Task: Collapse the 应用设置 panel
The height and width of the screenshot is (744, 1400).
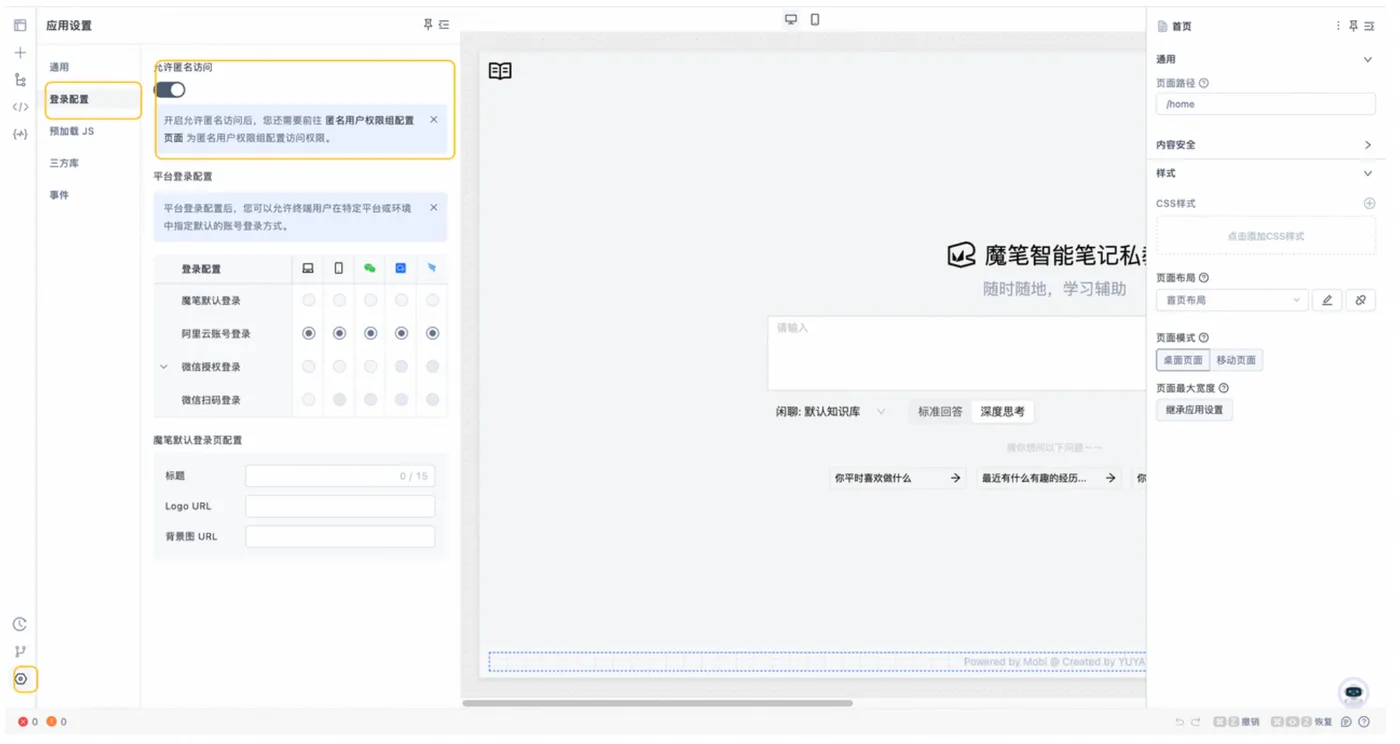Action: [444, 25]
